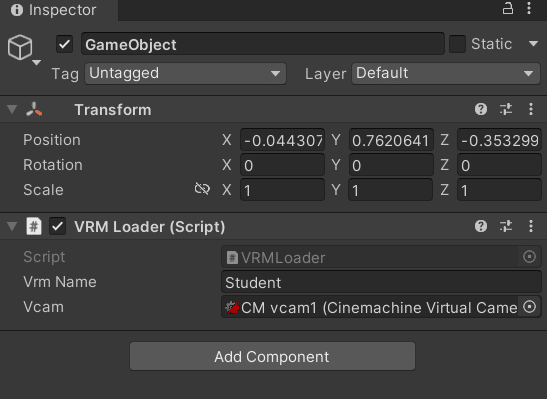The width and height of the screenshot is (547, 399).
Task: Click the Add Component button
Action: point(272,356)
